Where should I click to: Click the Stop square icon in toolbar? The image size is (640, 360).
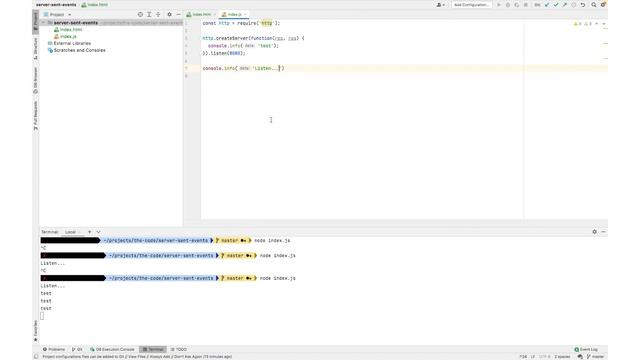click(526, 5)
